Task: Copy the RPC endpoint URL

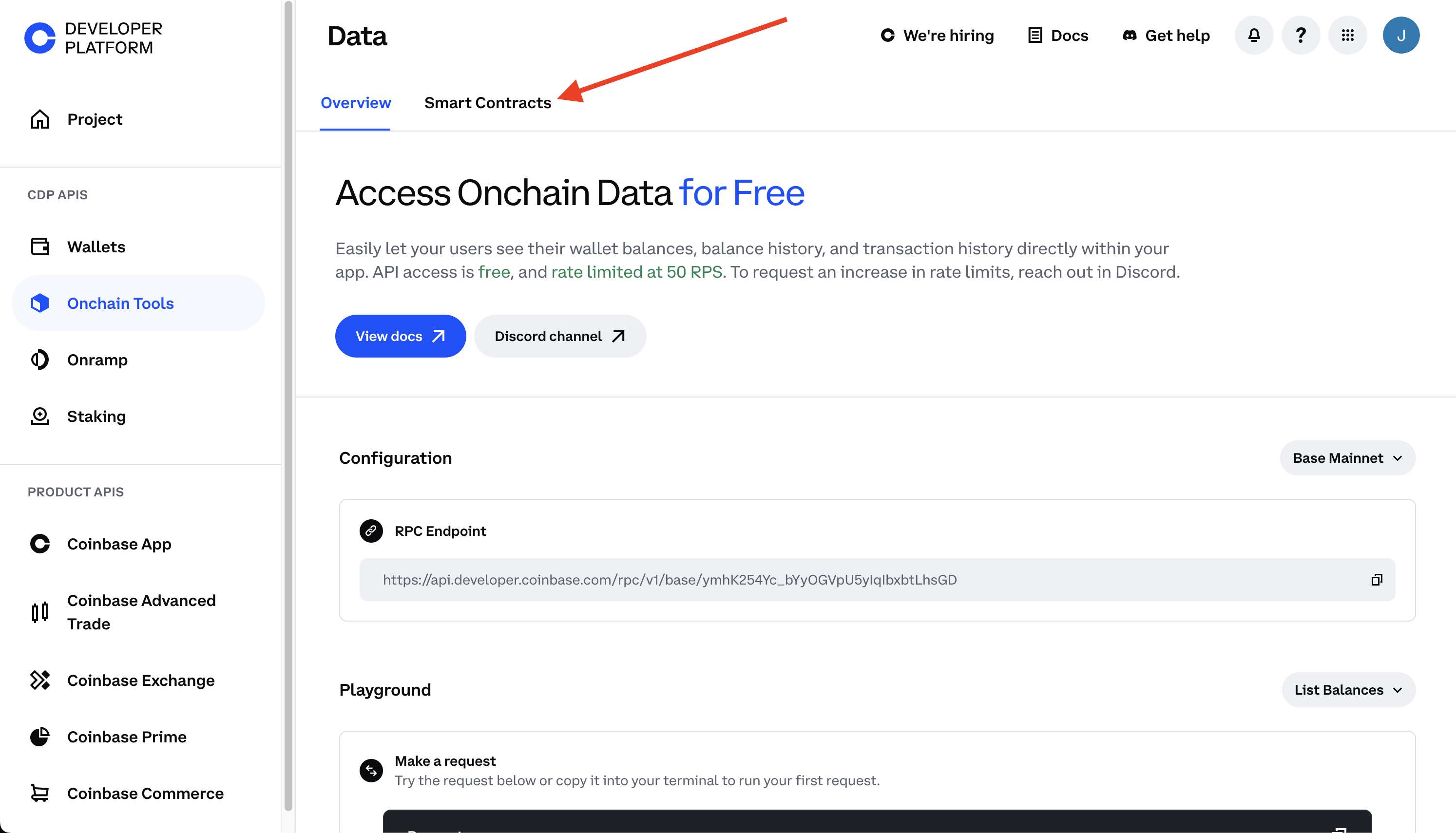Action: (1377, 580)
